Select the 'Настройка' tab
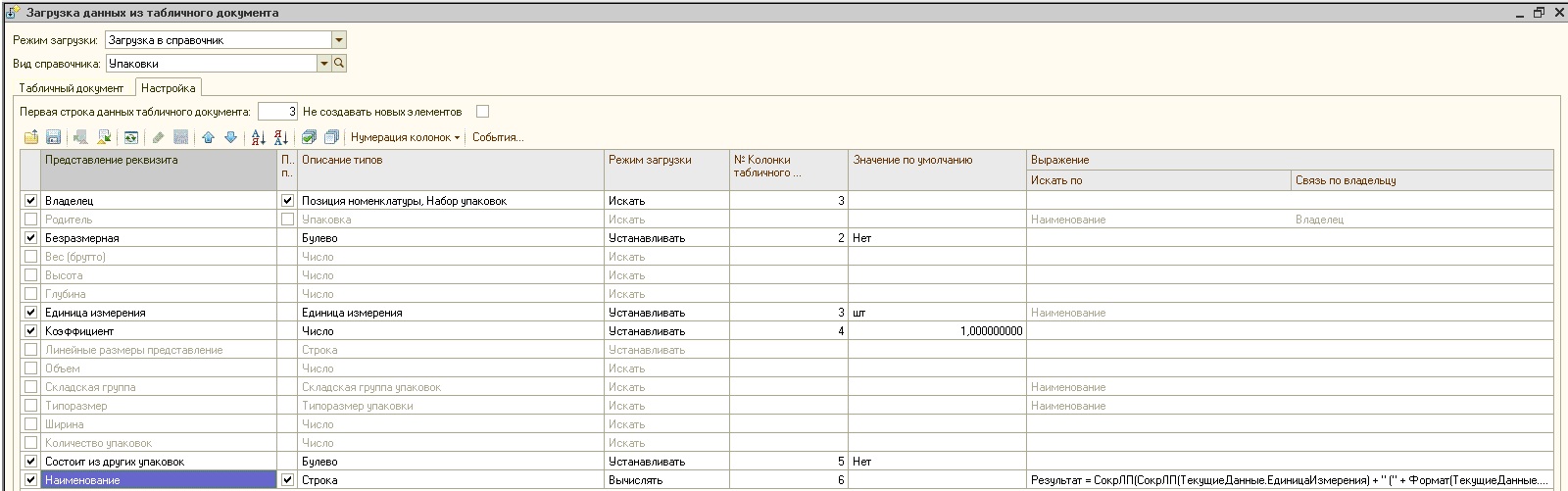Screen dimensions: 1568x491 169,88
